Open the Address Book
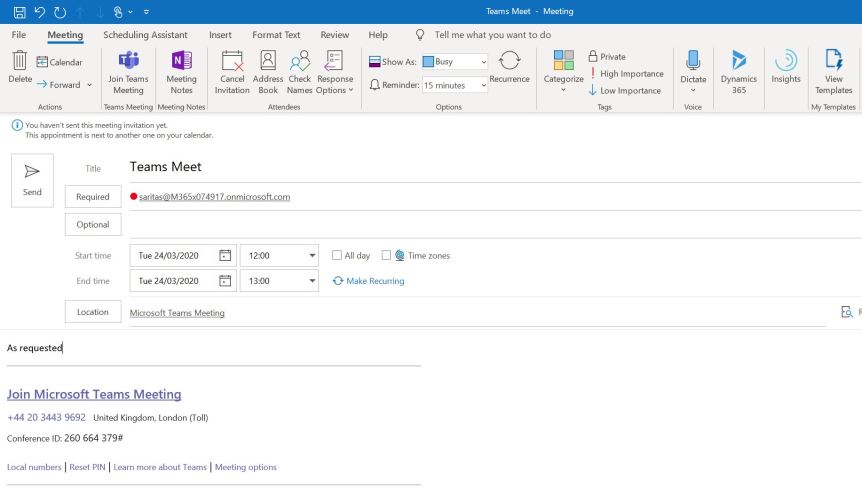The image size is (862, 495). coord(268,62)
